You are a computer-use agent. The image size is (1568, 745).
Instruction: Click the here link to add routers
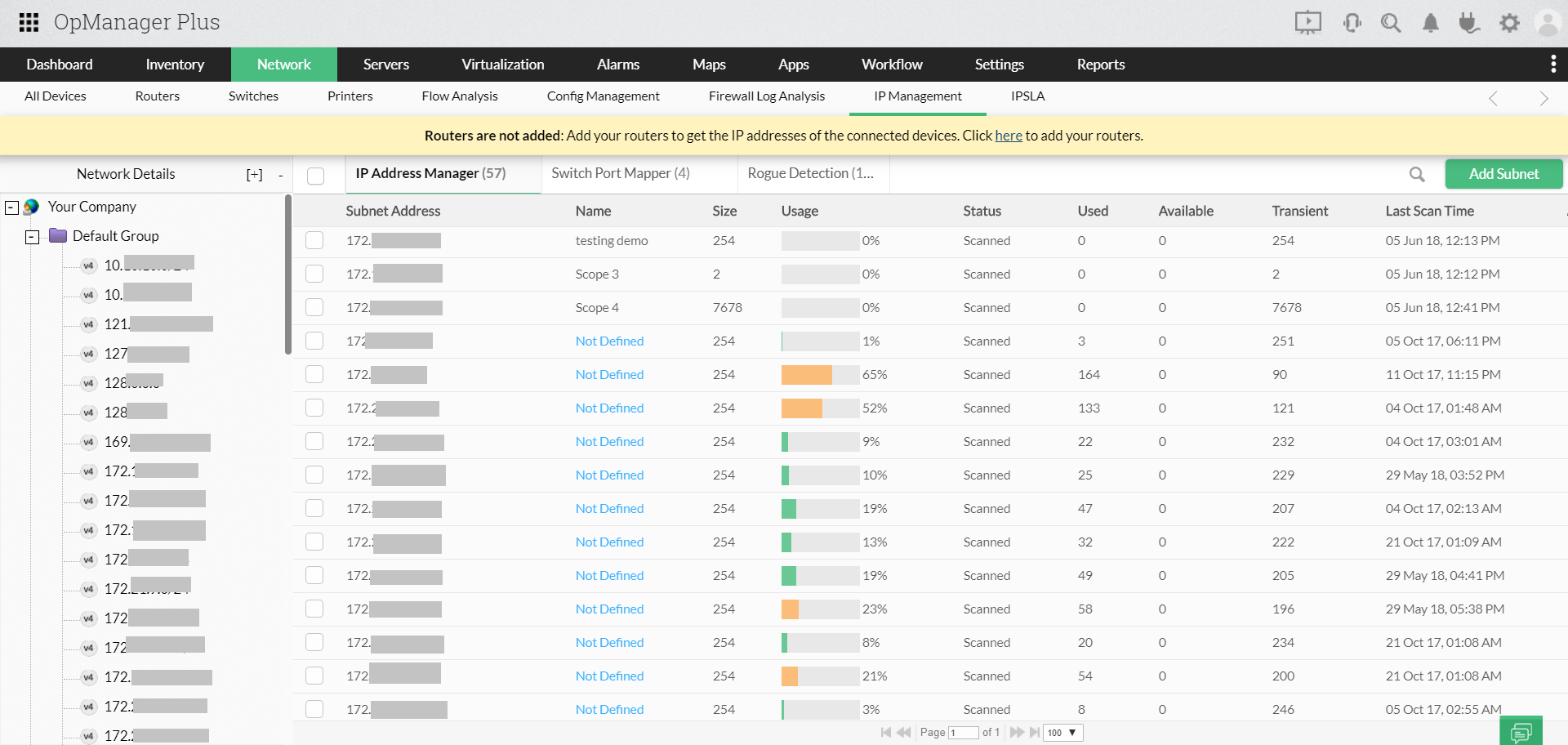point(1008,135)
